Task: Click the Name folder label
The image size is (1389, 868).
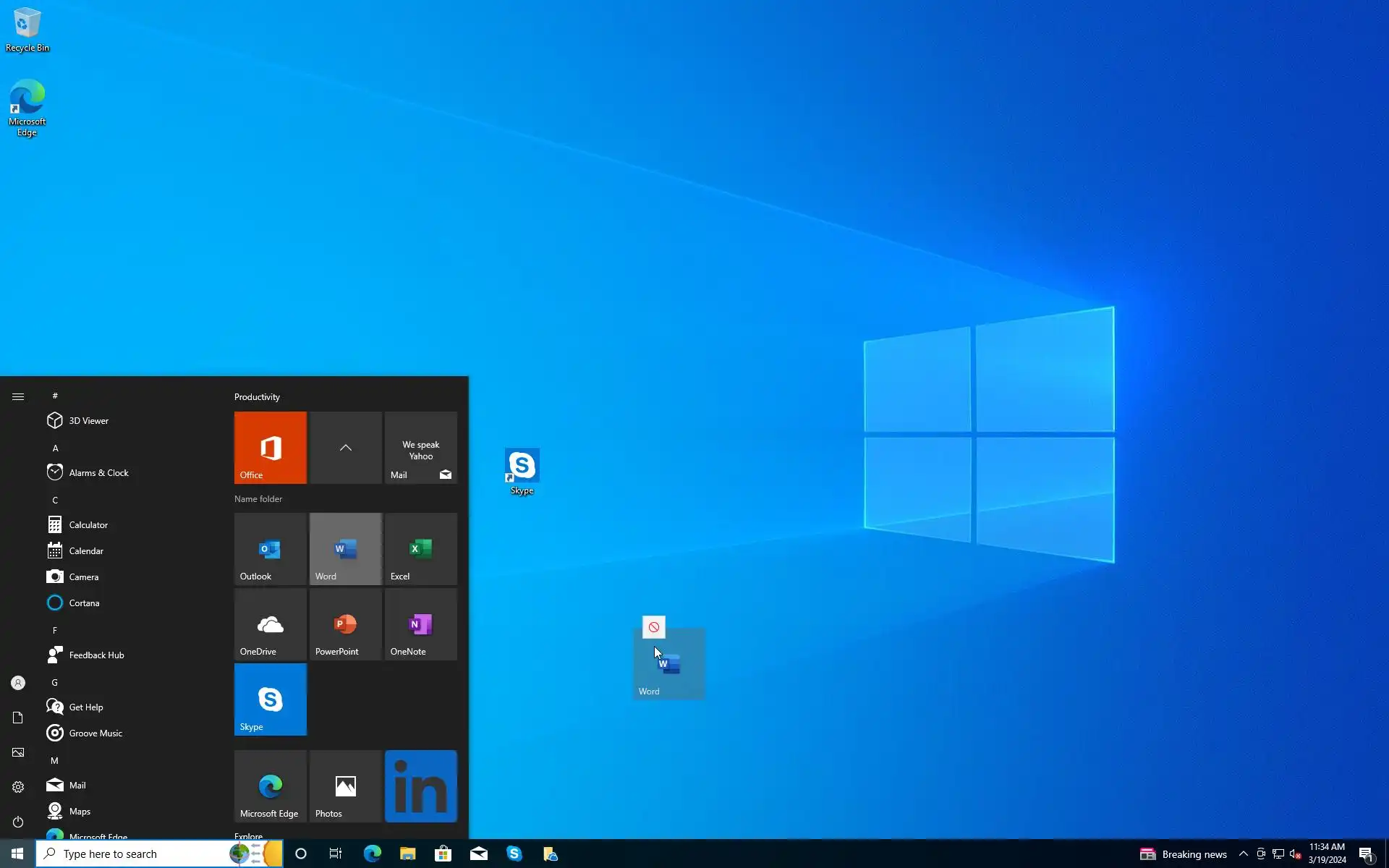Action: pyautogui.click(x=258, y=499)
